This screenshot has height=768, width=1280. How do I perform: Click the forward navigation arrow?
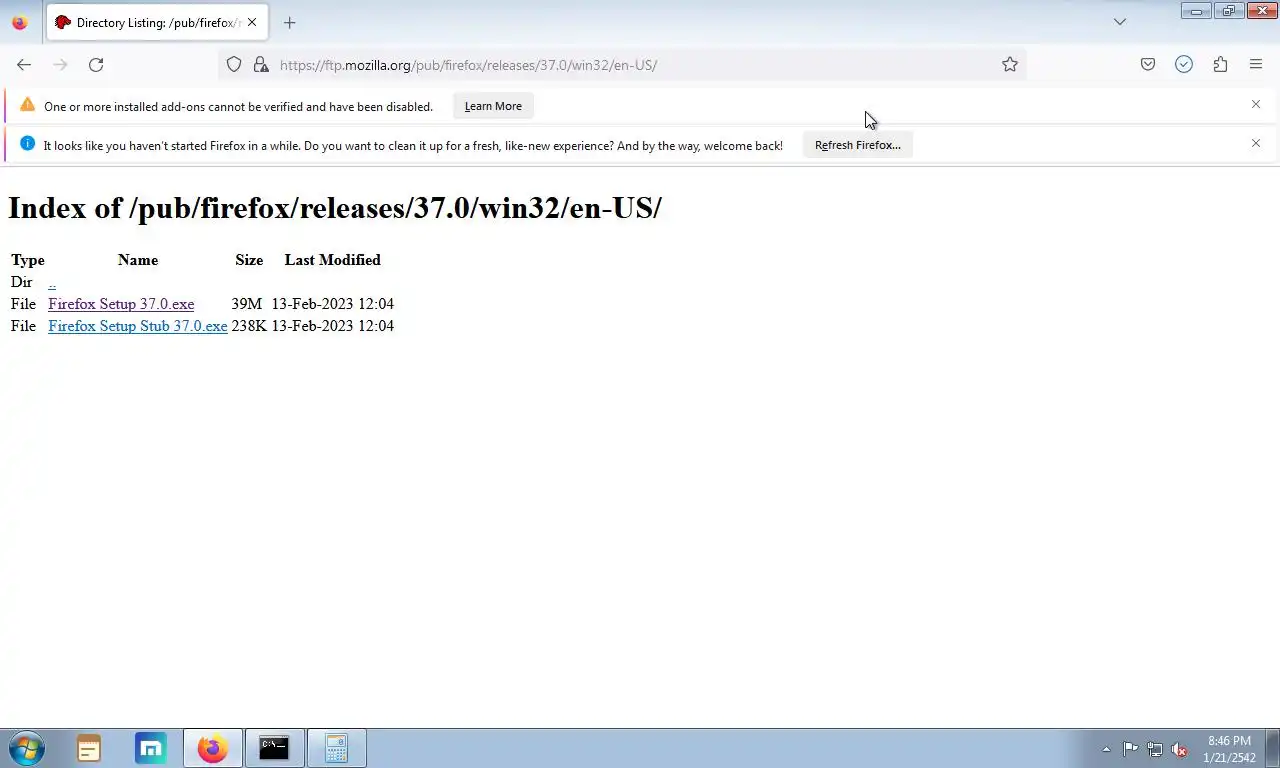[x=60, y=65]
